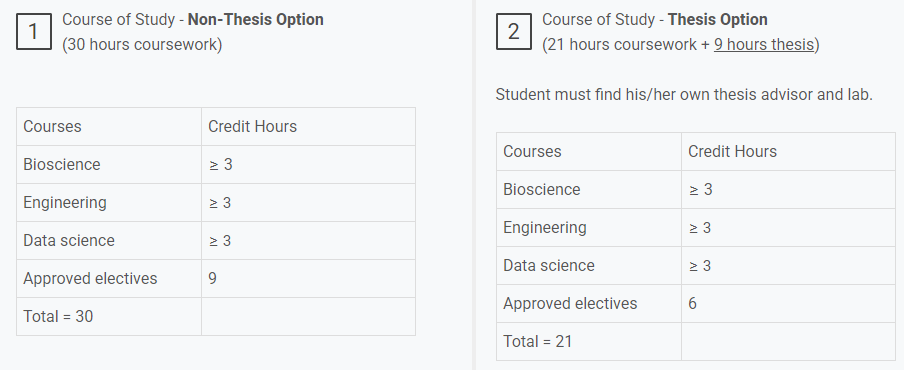The image size is (904, 370).
Task: Select Bioscience row in Thesis table
Action: click(x=696, y=190)
